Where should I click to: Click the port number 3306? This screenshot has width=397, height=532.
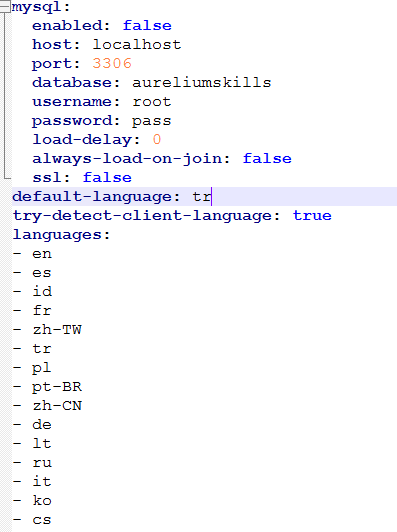tap(112, 64)
